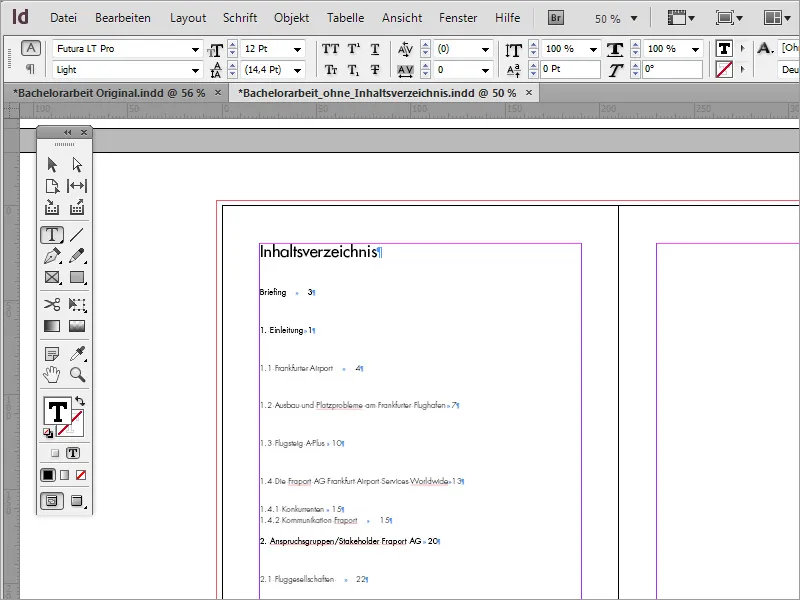This screenshot has height=600, width=800.
Task: Click the skew angle 0° field
Action: 672,69
